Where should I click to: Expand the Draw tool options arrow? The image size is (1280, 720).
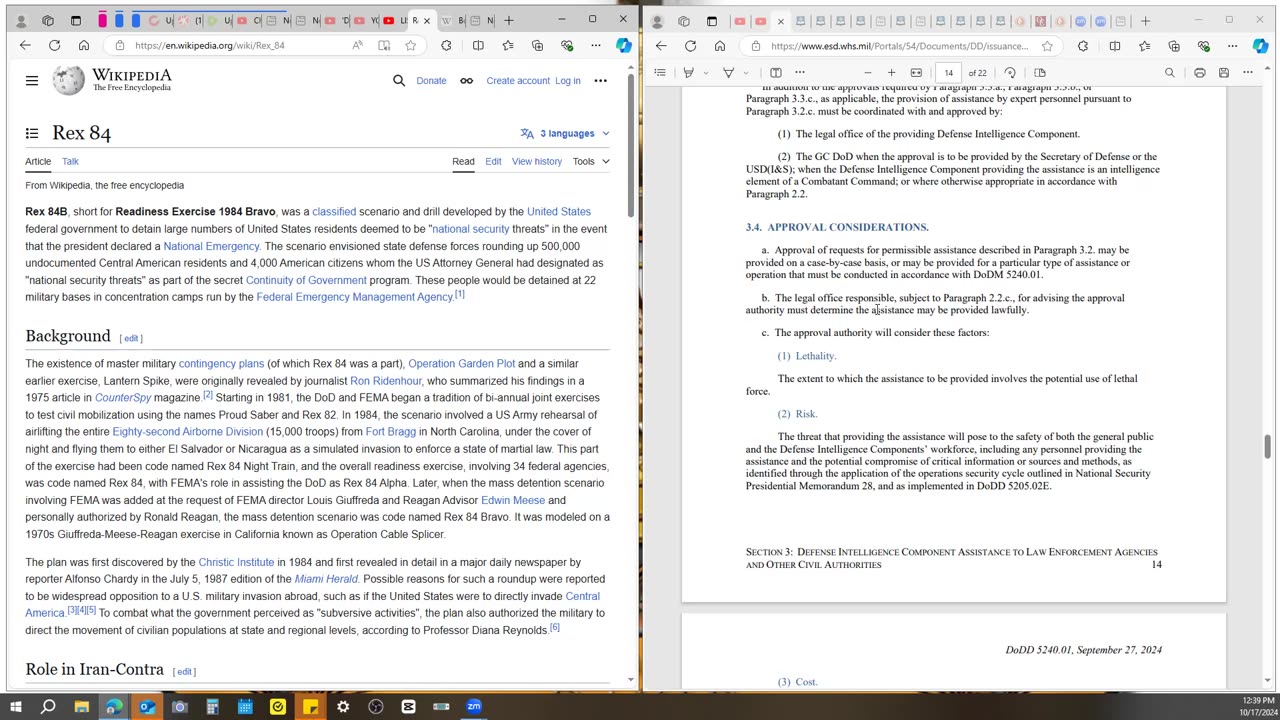705,72
